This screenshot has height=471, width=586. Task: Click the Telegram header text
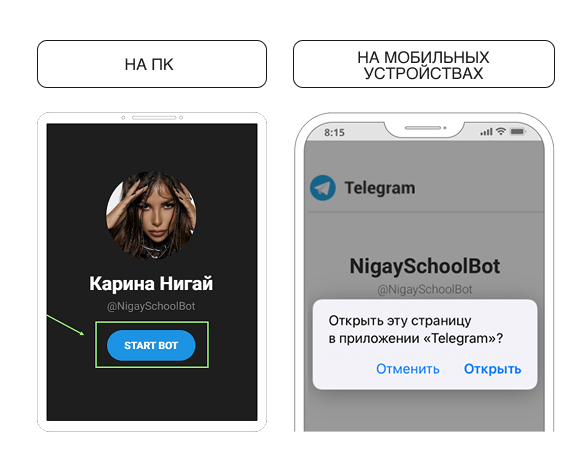point(380,188)
